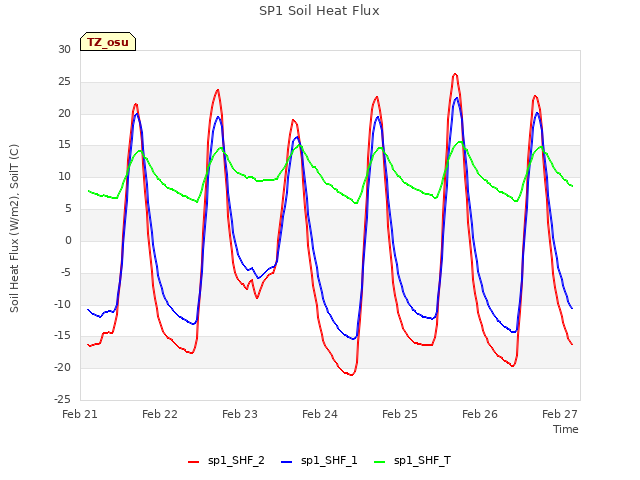Viewport: 640px width, 480px height.
Task: Click the Feb 26 x-axis label
Action: pyautogui.click(x=480, y=414)
